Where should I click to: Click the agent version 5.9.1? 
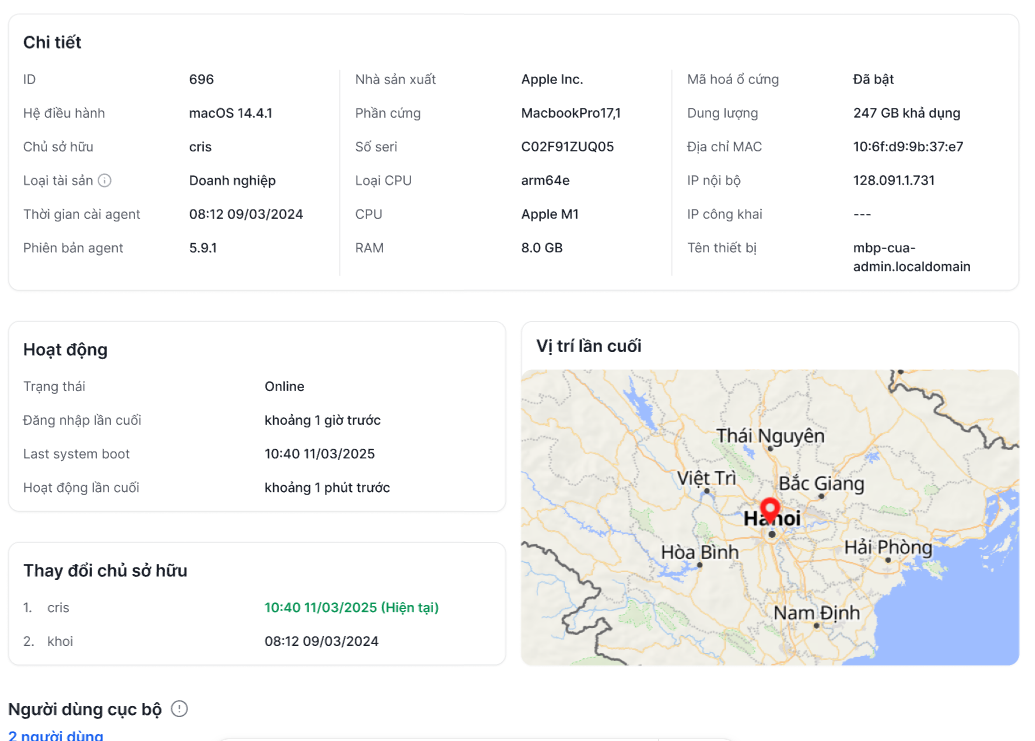pyautogui.click(x=203, y=248)
